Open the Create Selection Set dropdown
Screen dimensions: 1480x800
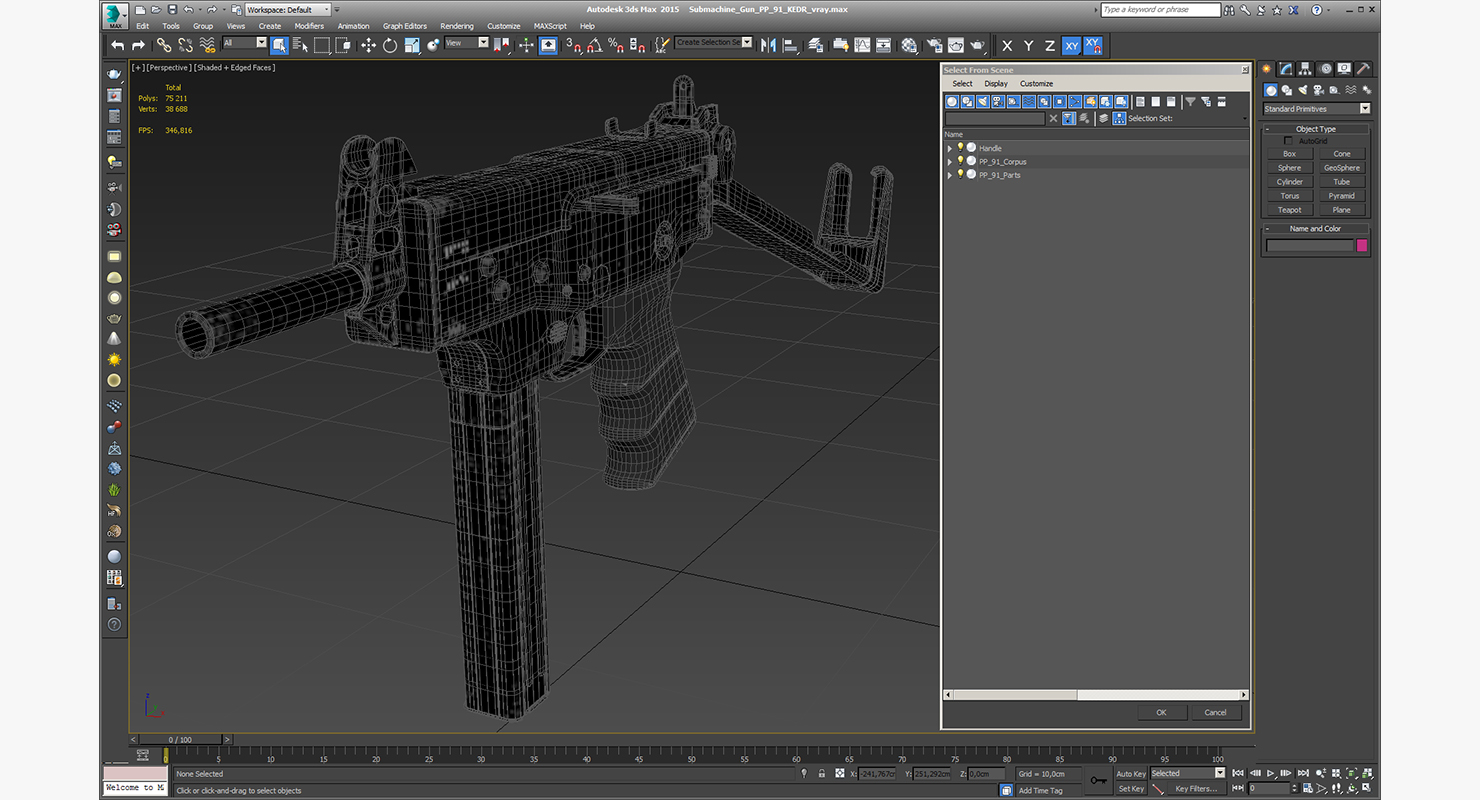point(713,42)
